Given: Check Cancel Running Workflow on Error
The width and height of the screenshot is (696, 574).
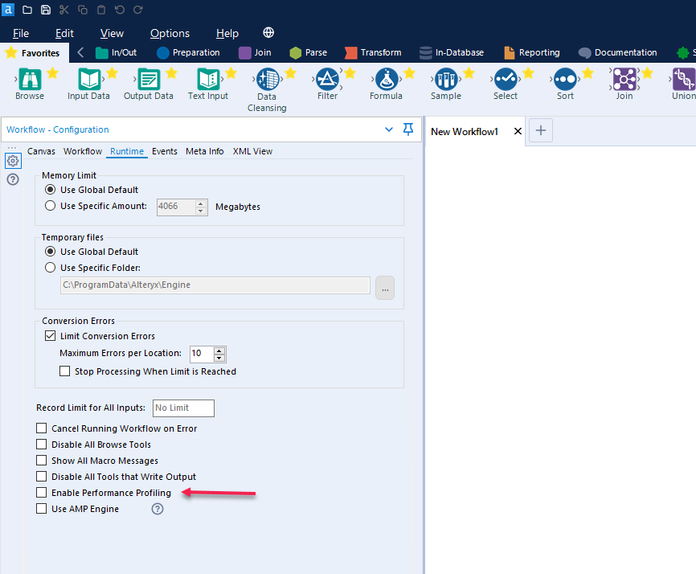Looking at the screenshot, I should 41,428.
